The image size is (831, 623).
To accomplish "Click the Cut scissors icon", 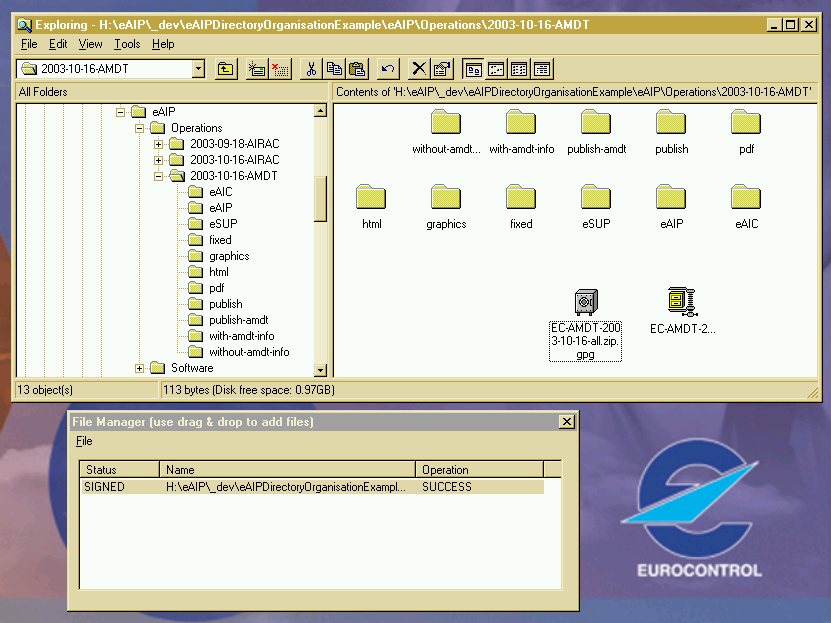I will coord(311,69).
